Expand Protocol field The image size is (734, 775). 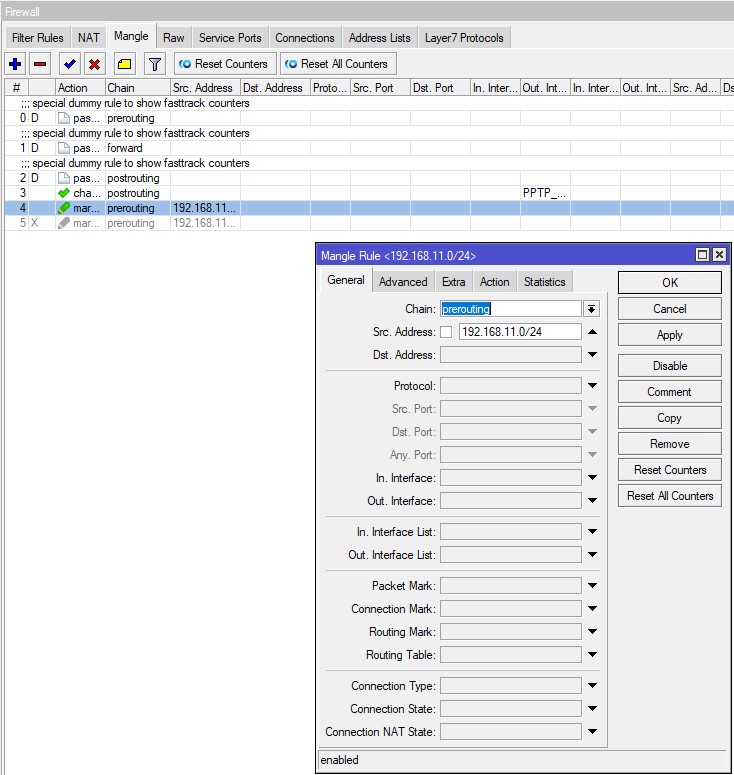click(x=592, y=386)
